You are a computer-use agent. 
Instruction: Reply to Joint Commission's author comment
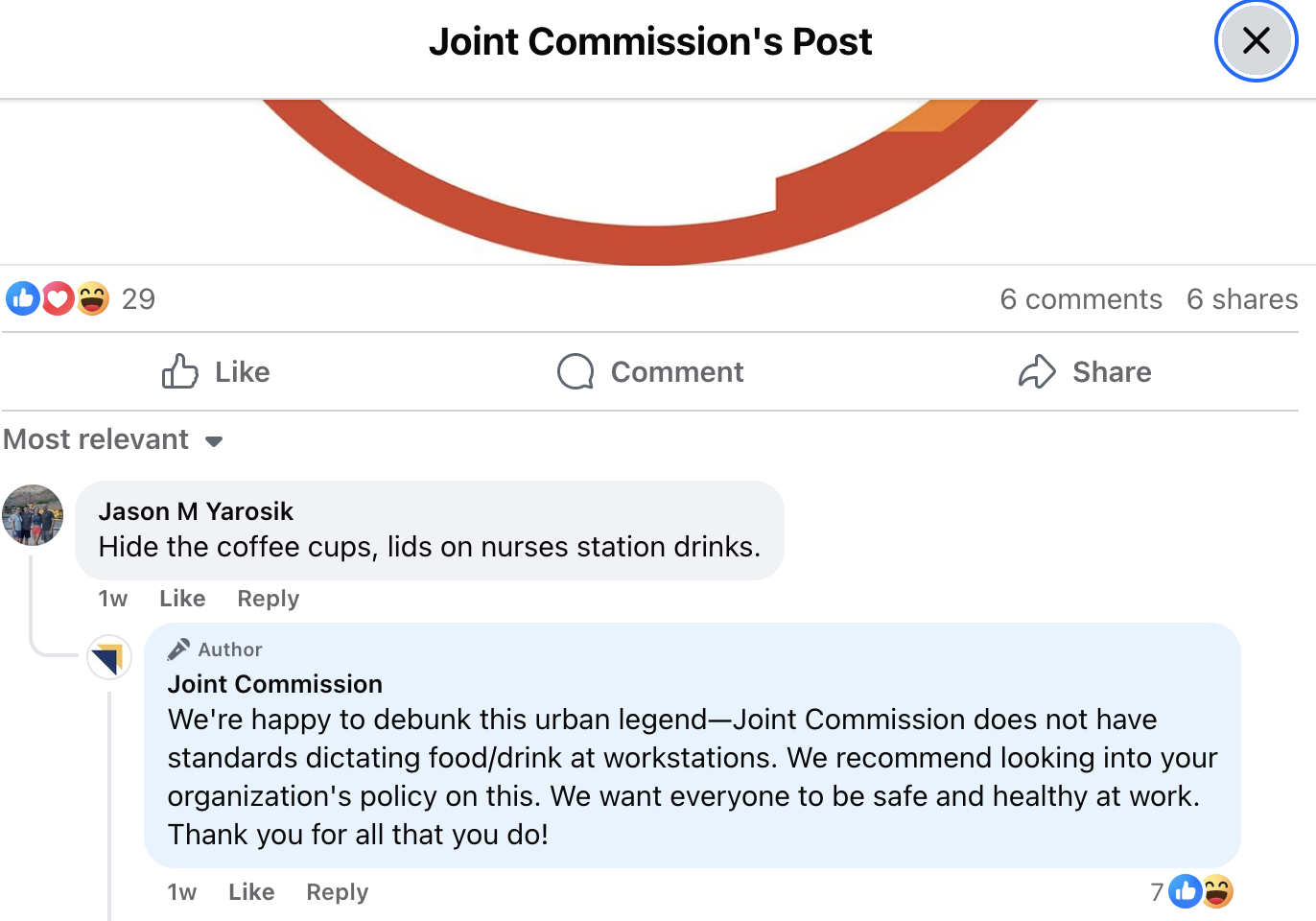[337, 892]
